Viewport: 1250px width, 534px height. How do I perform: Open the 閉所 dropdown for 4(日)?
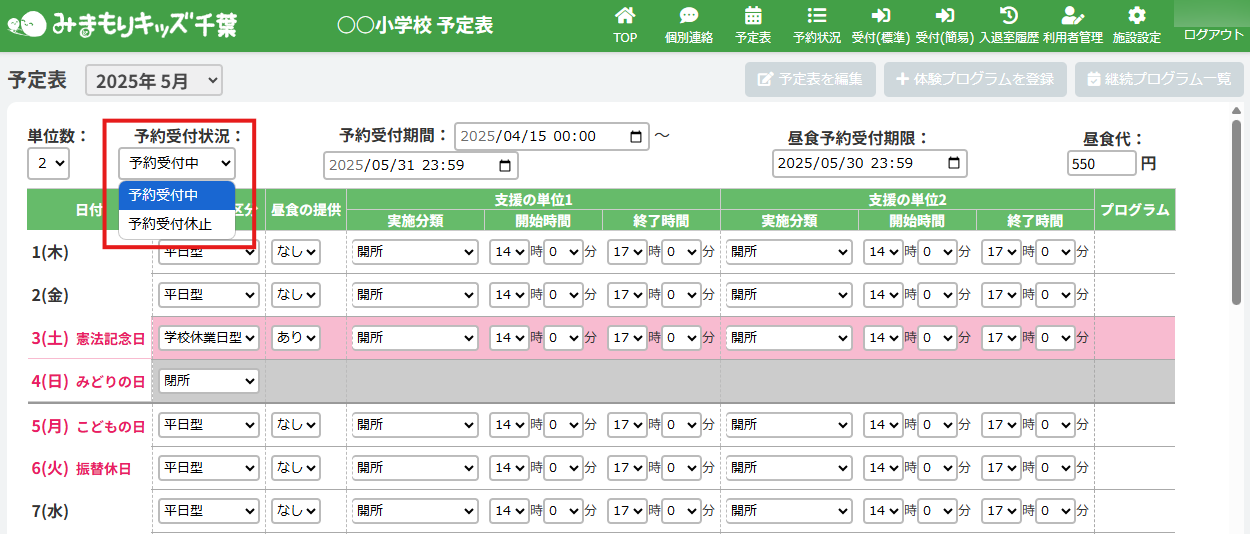point(208,381)
